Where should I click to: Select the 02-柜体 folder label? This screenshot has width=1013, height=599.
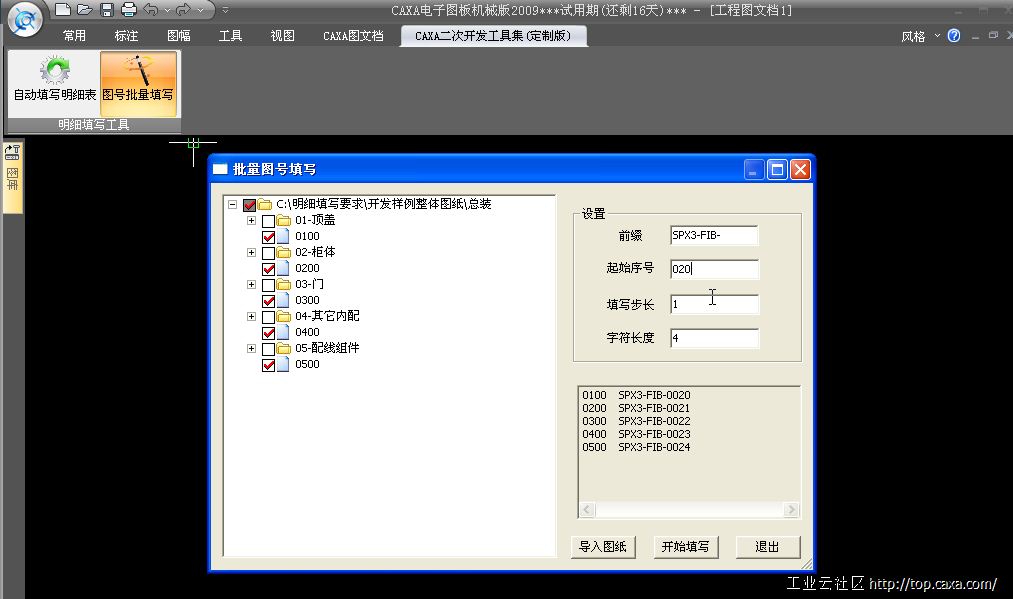(315, 252)
